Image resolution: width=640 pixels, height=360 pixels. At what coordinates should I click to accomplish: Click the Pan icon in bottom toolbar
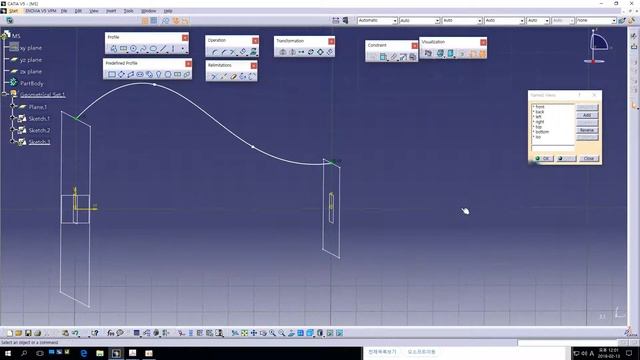tap(253, 333)
